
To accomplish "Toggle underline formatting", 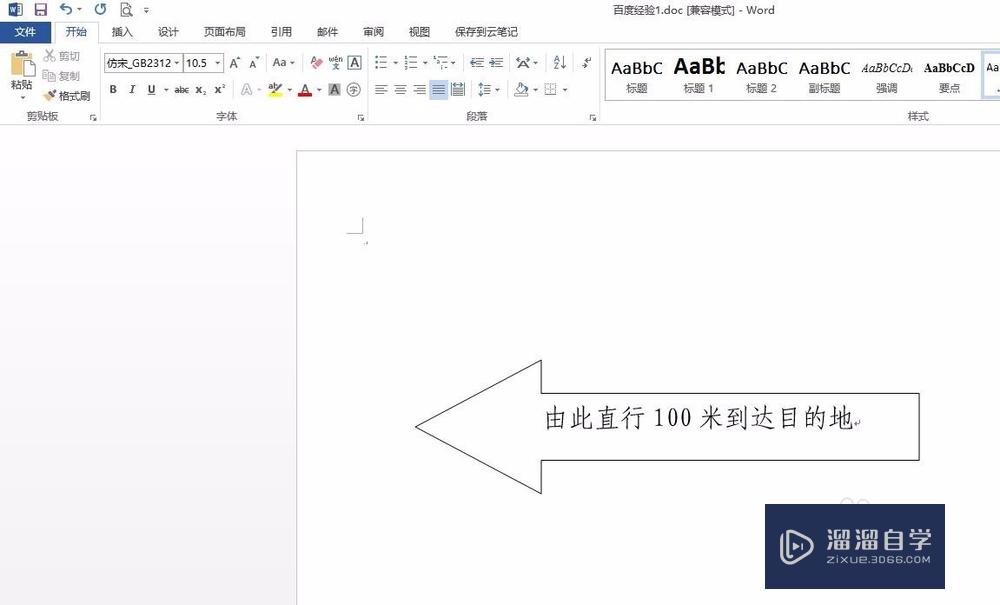I will [x=150, y=90].
